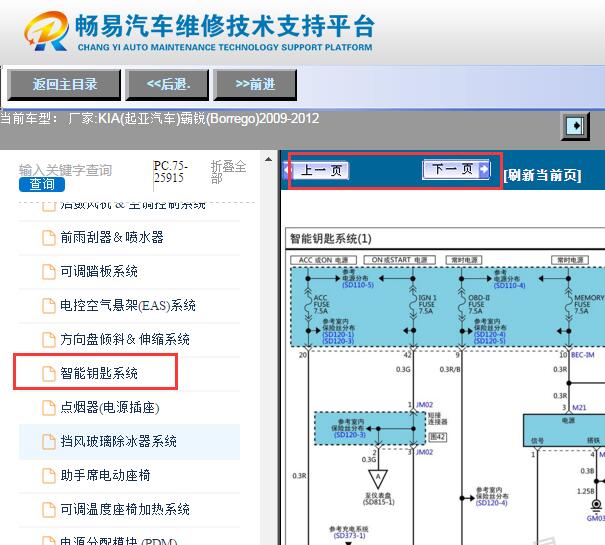
Task: Click the panel toggle arrow icon button
Action: [x=575, y=126]
